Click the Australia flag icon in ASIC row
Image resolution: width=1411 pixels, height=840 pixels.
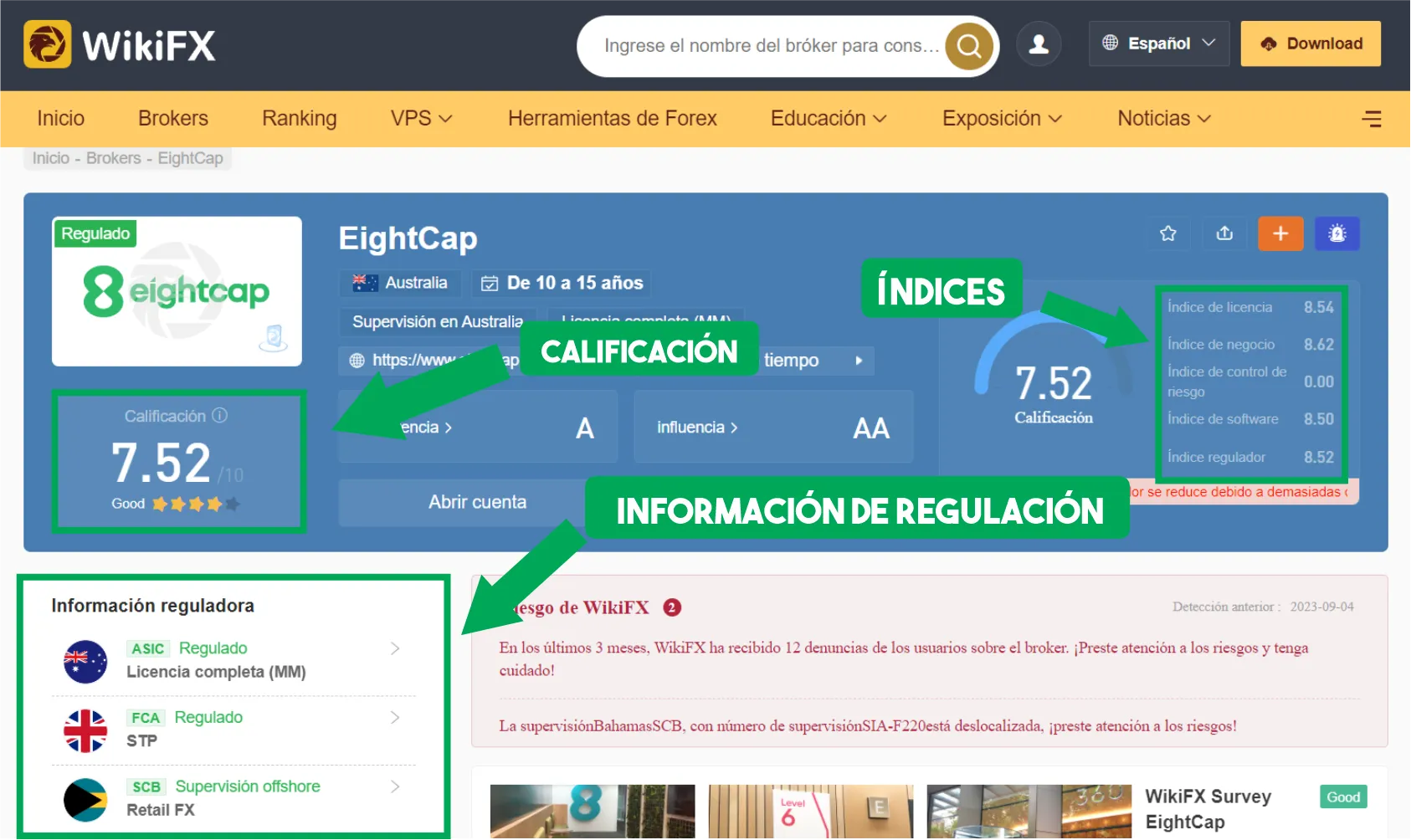tap(85, 662)
